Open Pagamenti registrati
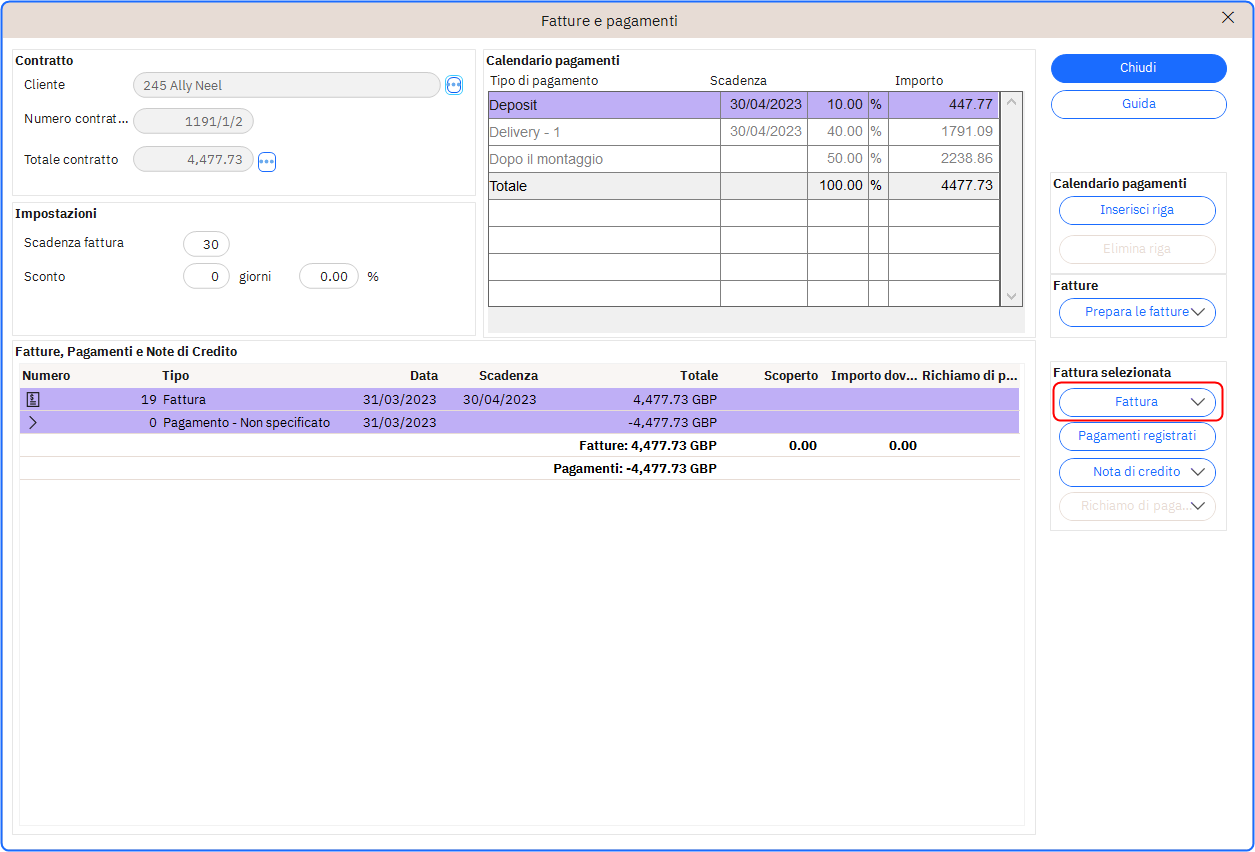The width and height of the screenshot is (1255, 852). [x=1137, y=437]
